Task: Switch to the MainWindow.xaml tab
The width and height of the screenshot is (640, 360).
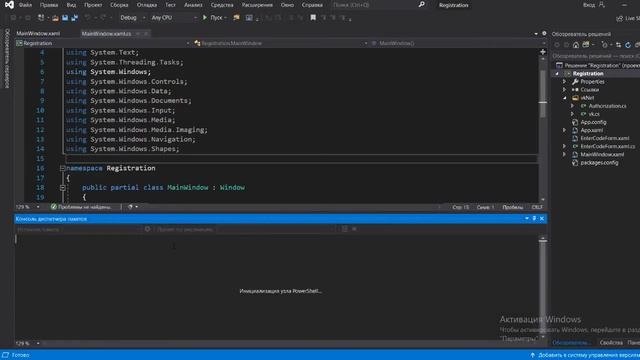Action: [x=38, y=33]
